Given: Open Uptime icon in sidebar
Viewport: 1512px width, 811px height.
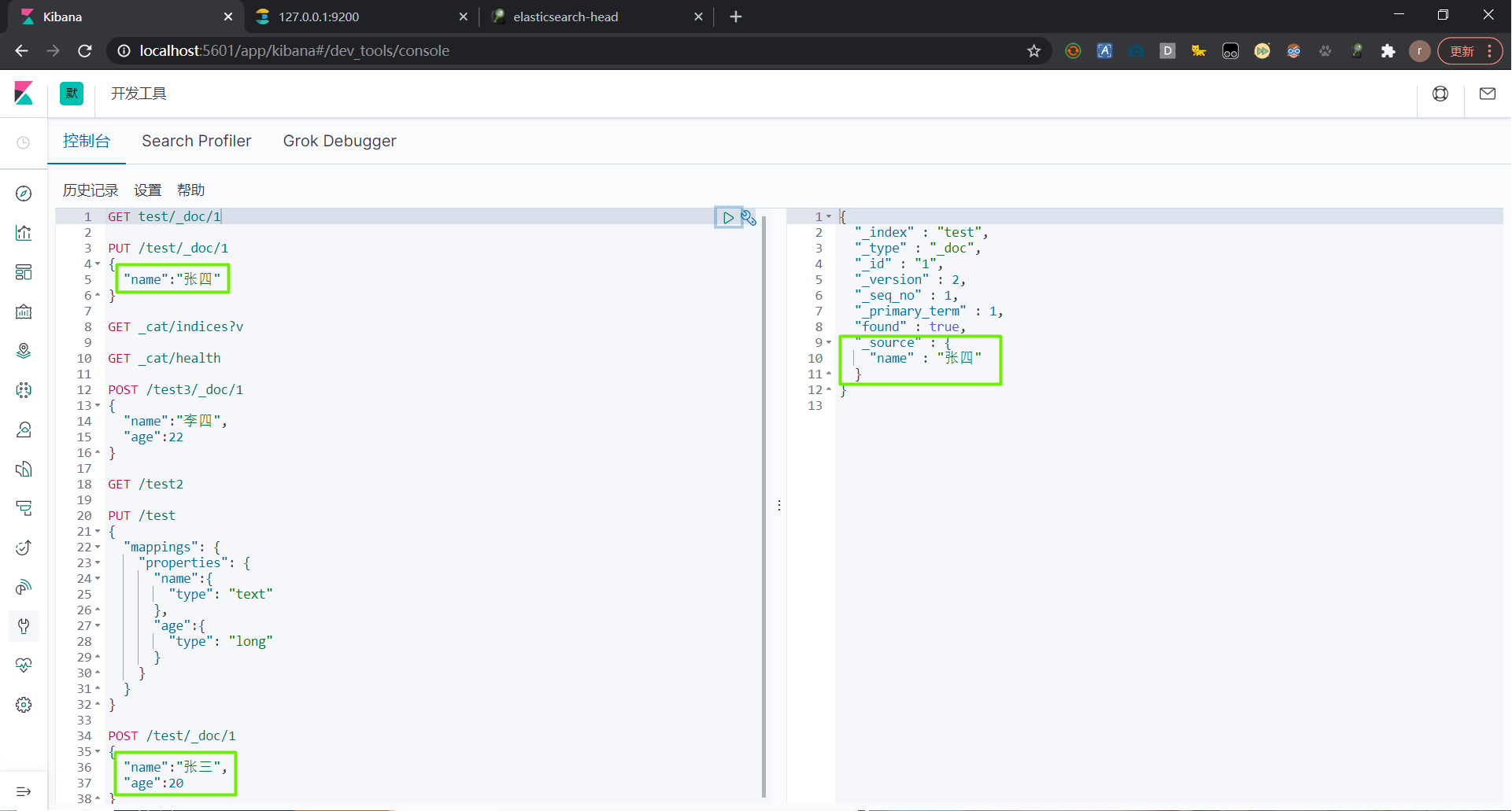Looking at the screenshot, I should tap(24, 547).
